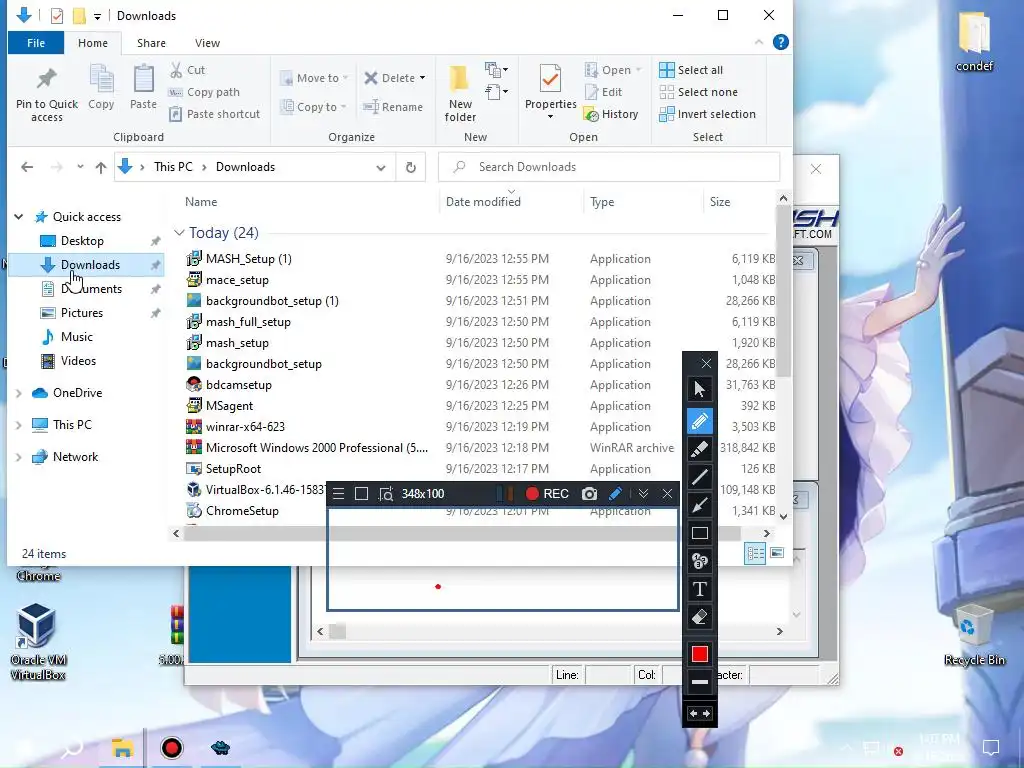Go up one folder level
Image resolution: width=1024 pixels, height=768 pixels.
pos(101,167)
